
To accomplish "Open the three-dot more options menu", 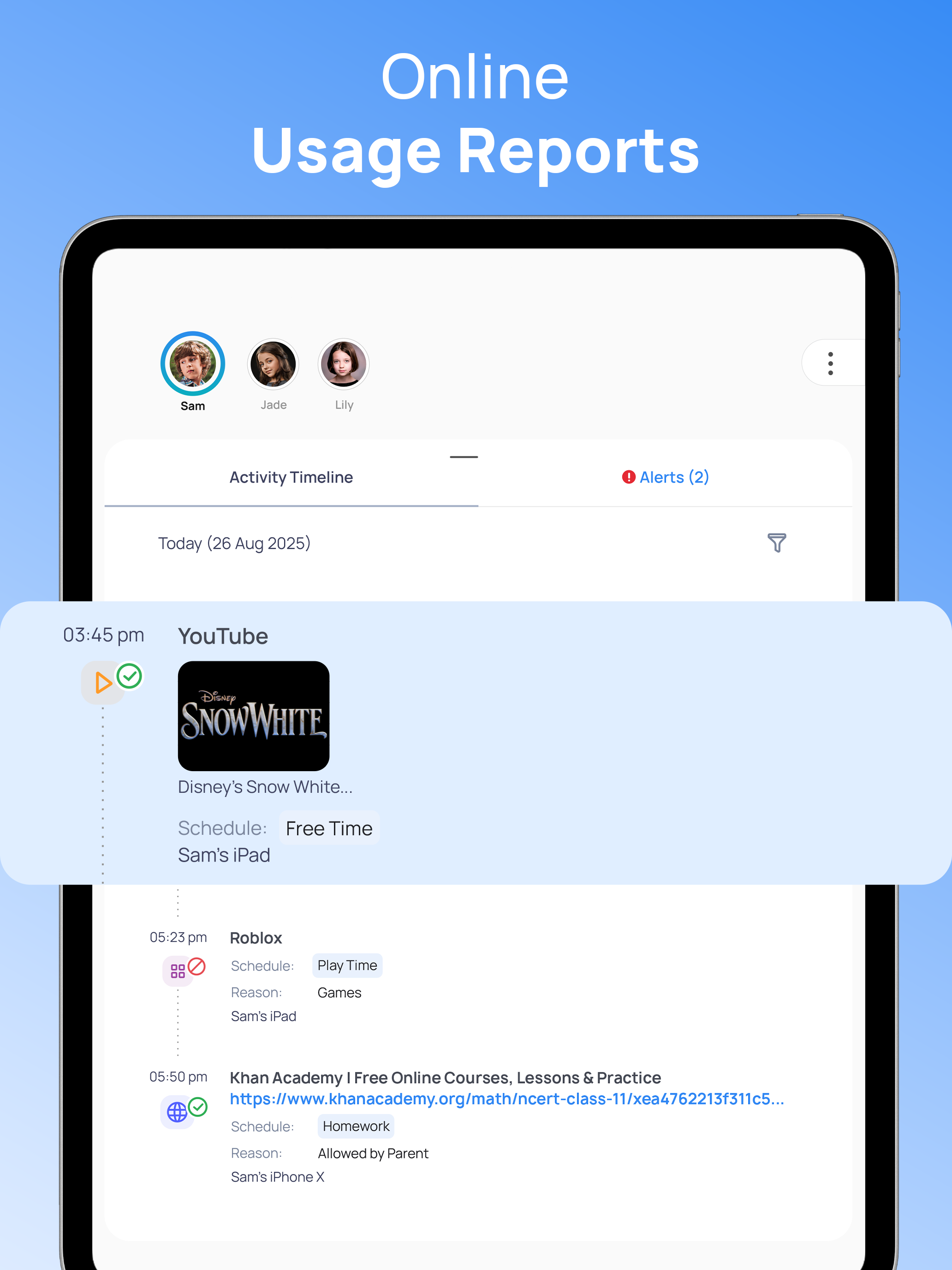I will (830, 363).
